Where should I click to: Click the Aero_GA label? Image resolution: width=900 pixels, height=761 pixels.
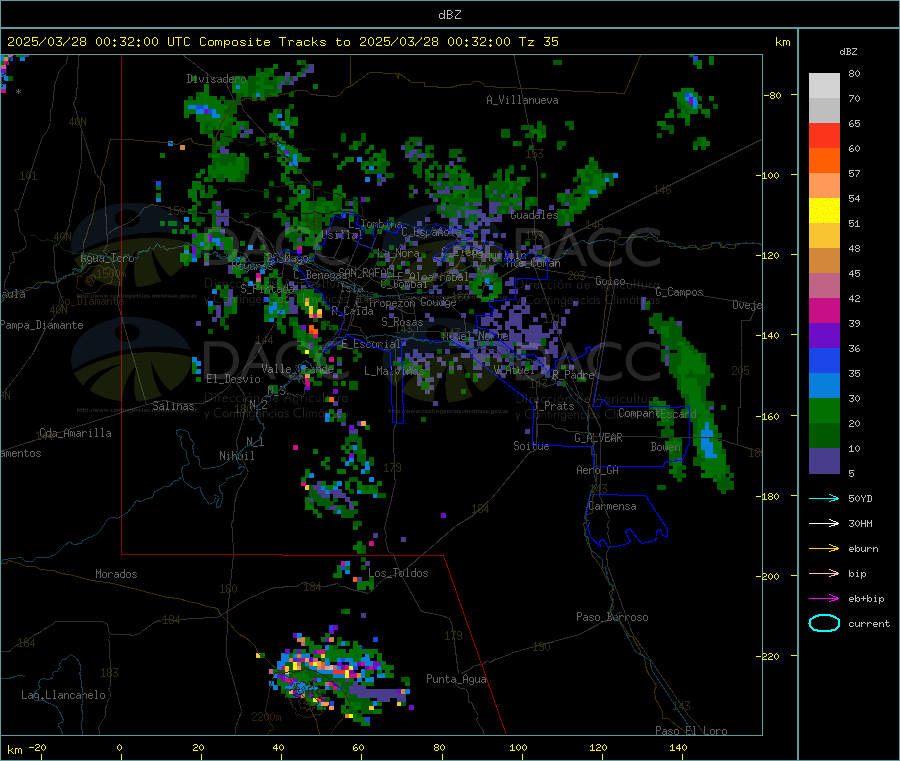(x=598, y=470)
